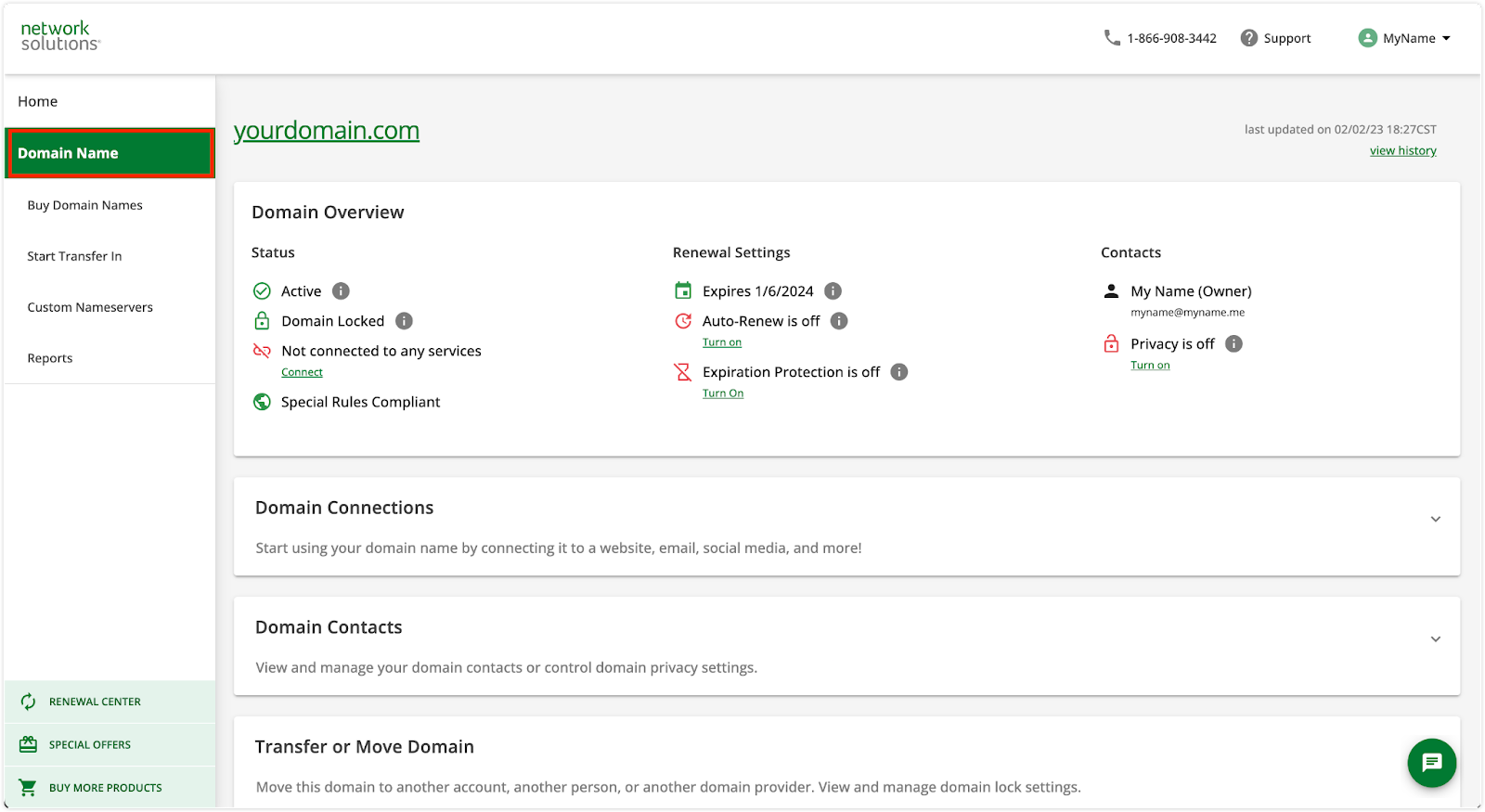Image resolution: width=1485 pixels, height=812 pixels.
Task: Click the Transfer or Move Domain heading
Action: [x=365, y=747]
